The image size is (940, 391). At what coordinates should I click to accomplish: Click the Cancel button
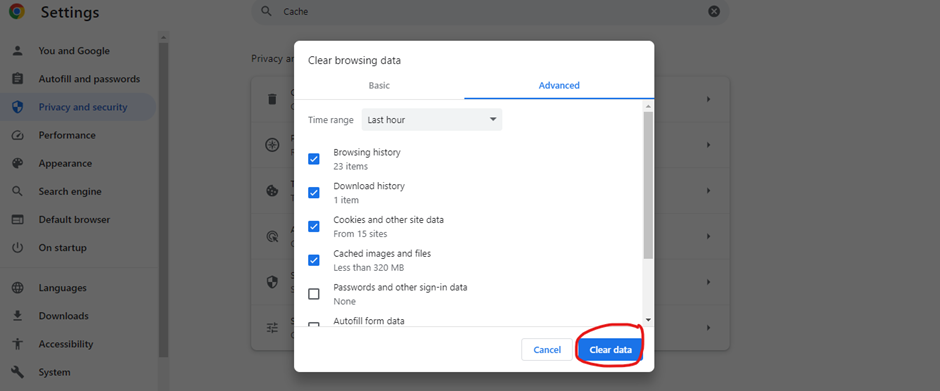pos(547,350)
